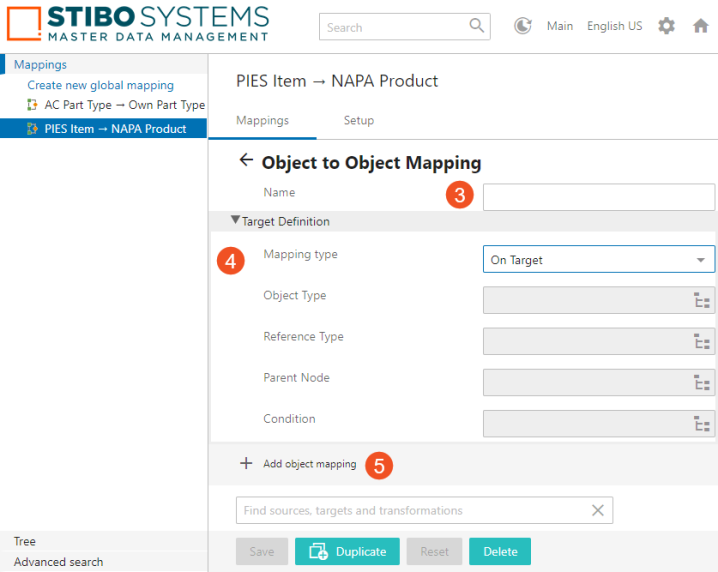Open the settings gear icon
Image resolution: width=718 pixels, height=572 pixels.
point(666,26)
